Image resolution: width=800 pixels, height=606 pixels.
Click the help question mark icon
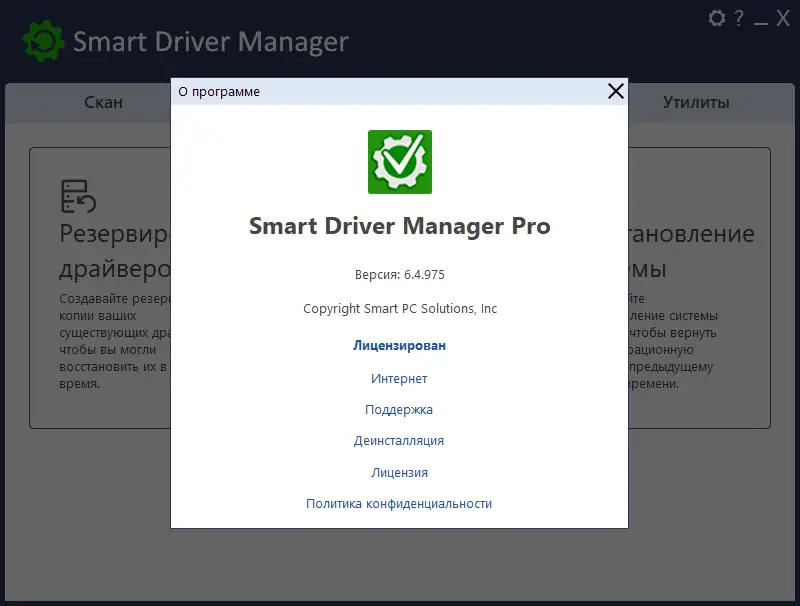(740, 17)
